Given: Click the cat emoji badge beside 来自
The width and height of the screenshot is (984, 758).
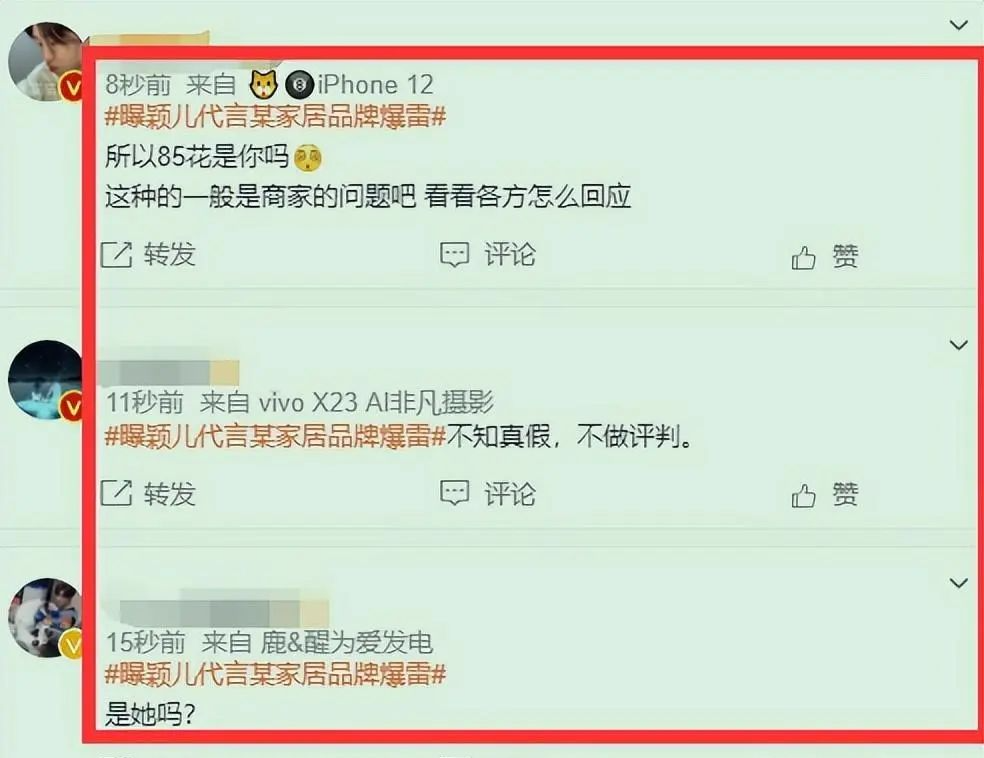Looking at the screenshot, I should tap(264, 85).
